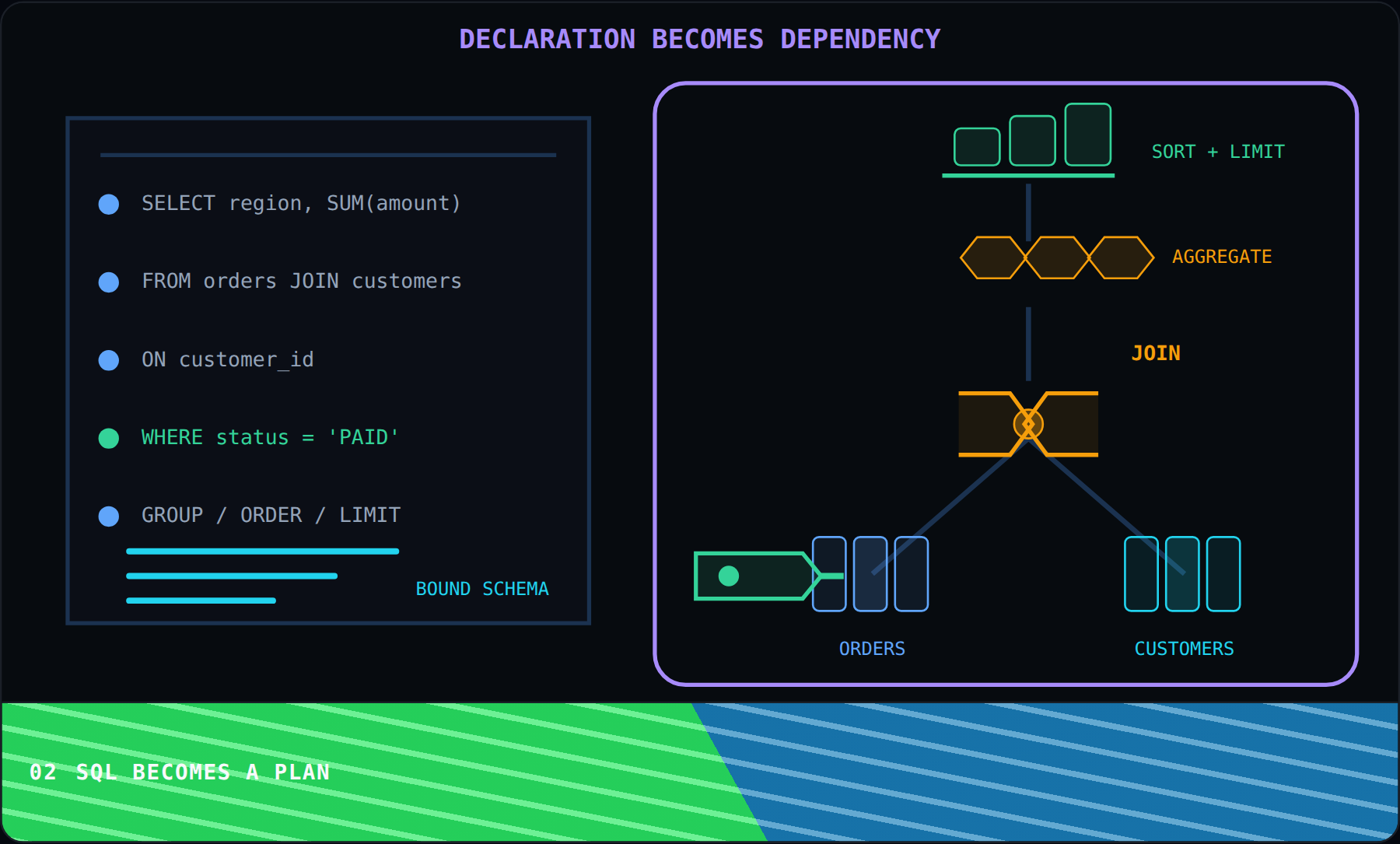Screen dimensions: 1400x844
Task: Click the orange Join node icon
Action: (x=1028, y=424)
